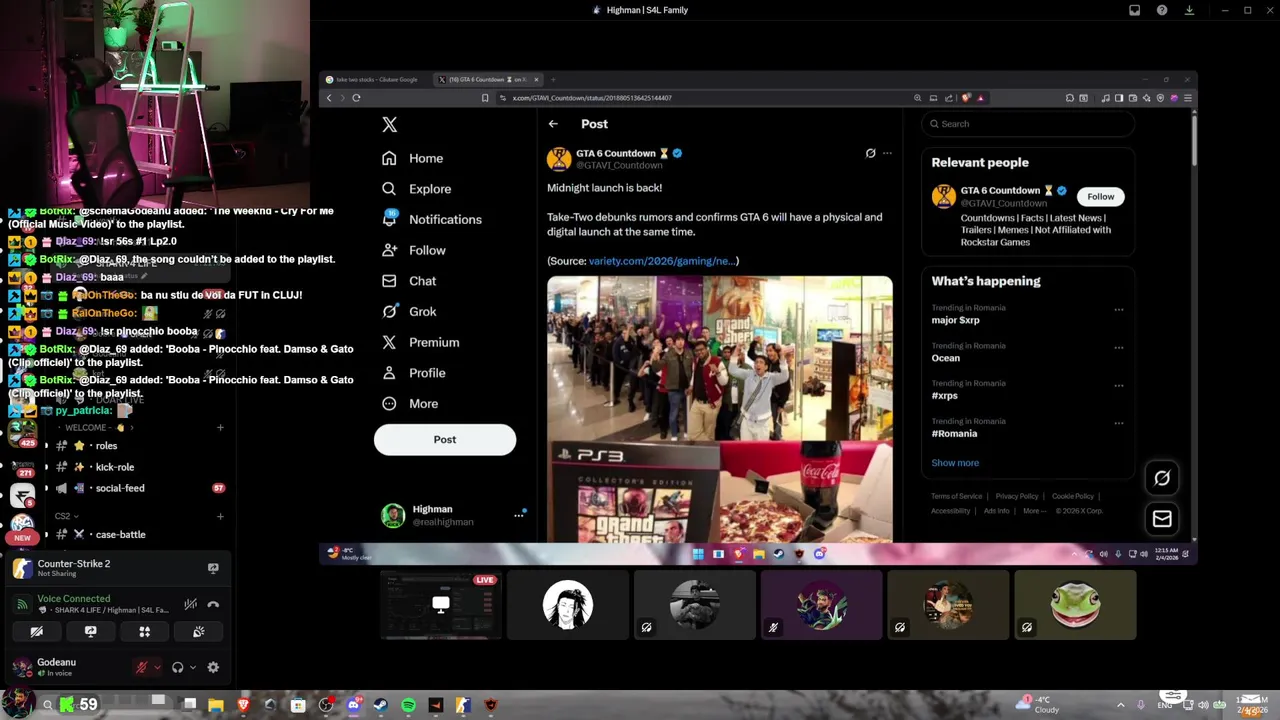Open Explore in X sidebar
Image resolution: width=1280 pixels, height=720 pixels.
click(416, 189)
